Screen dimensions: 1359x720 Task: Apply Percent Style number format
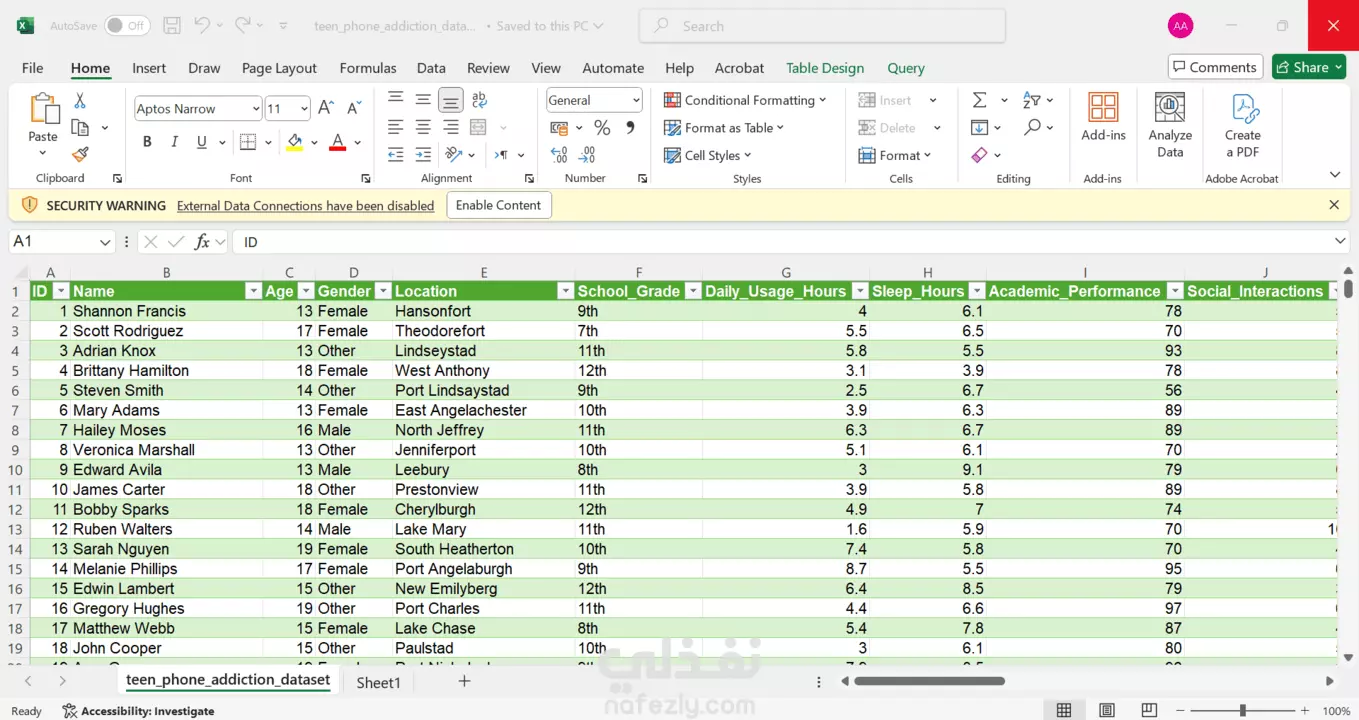602,127
